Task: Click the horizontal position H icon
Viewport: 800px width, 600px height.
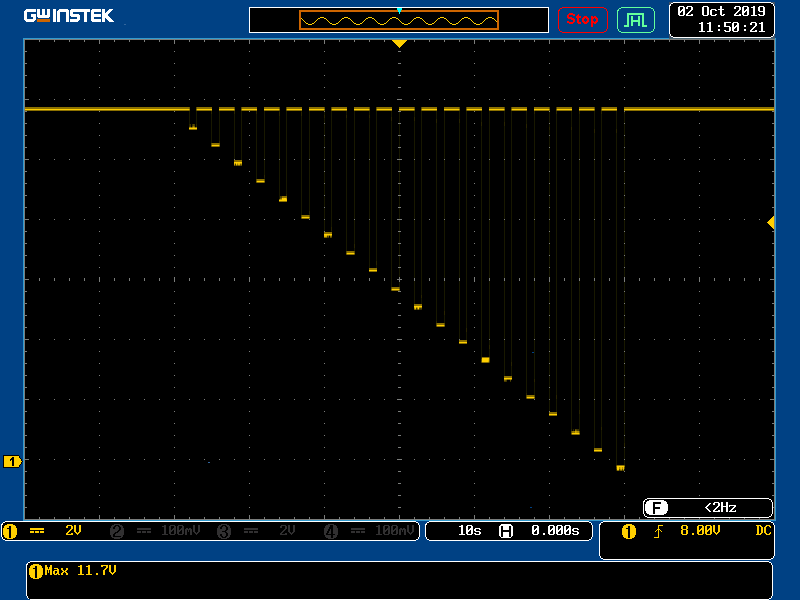Action: tap(506, 531)
